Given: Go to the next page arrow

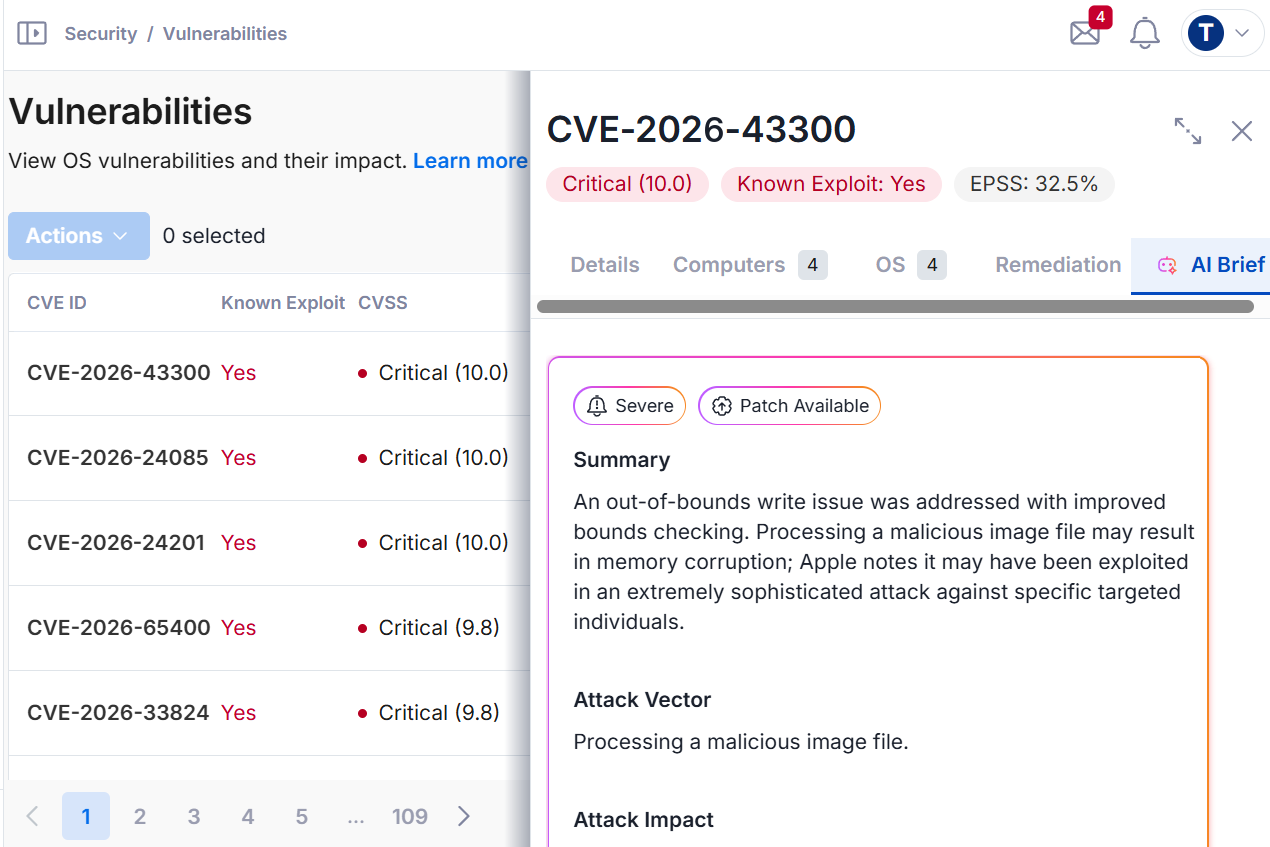Looking at the screenshot, I should (x=464, y=816).
